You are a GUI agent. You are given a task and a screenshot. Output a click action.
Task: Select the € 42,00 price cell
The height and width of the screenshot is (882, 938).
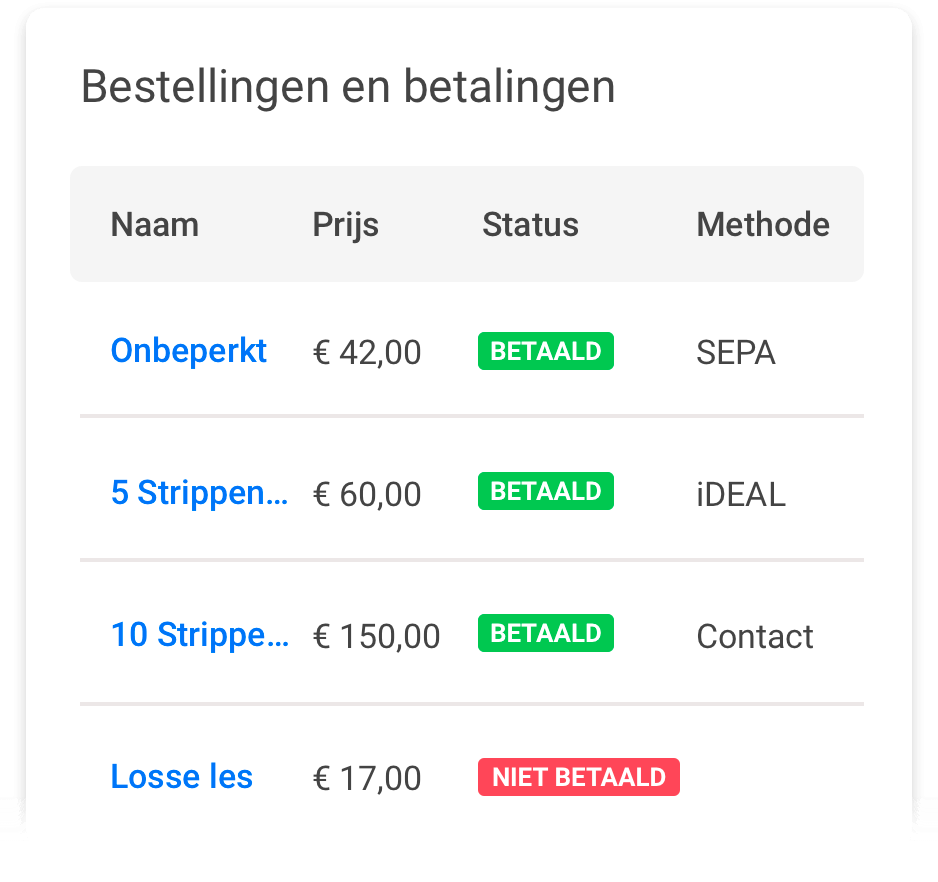[367, 353]
